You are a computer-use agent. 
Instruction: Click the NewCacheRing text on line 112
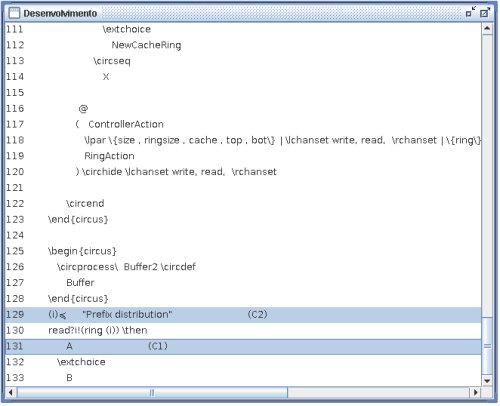146,45
